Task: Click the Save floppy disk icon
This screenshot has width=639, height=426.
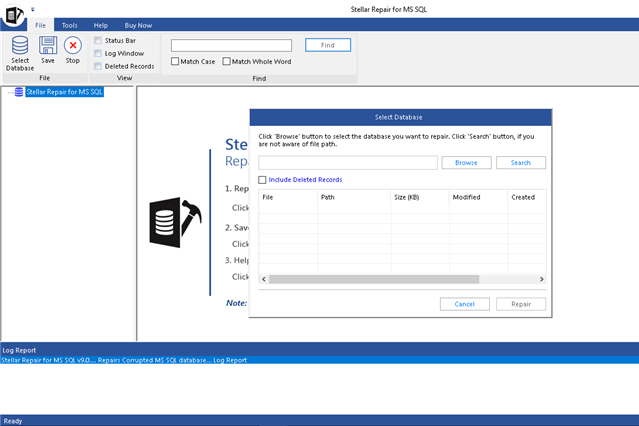Action: 48,45
